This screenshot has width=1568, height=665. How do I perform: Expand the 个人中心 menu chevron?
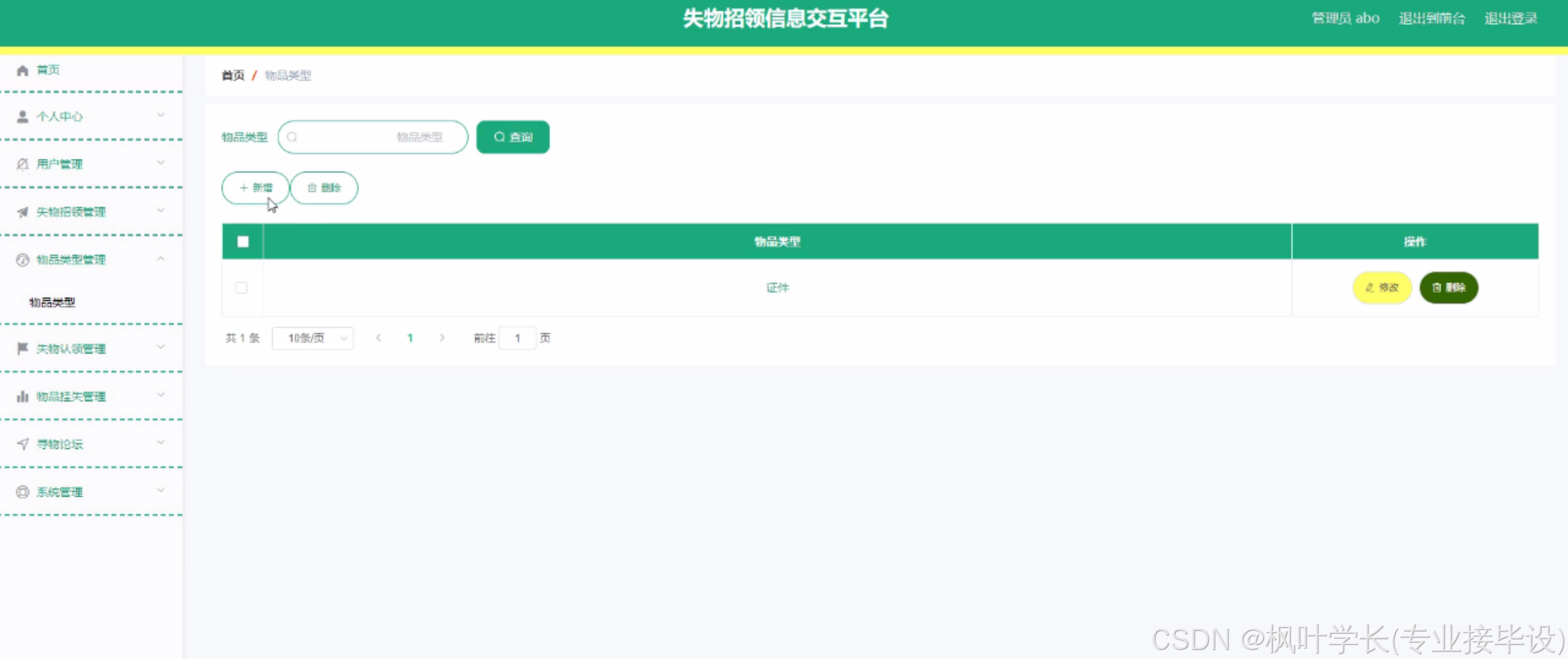click(161, 115)
